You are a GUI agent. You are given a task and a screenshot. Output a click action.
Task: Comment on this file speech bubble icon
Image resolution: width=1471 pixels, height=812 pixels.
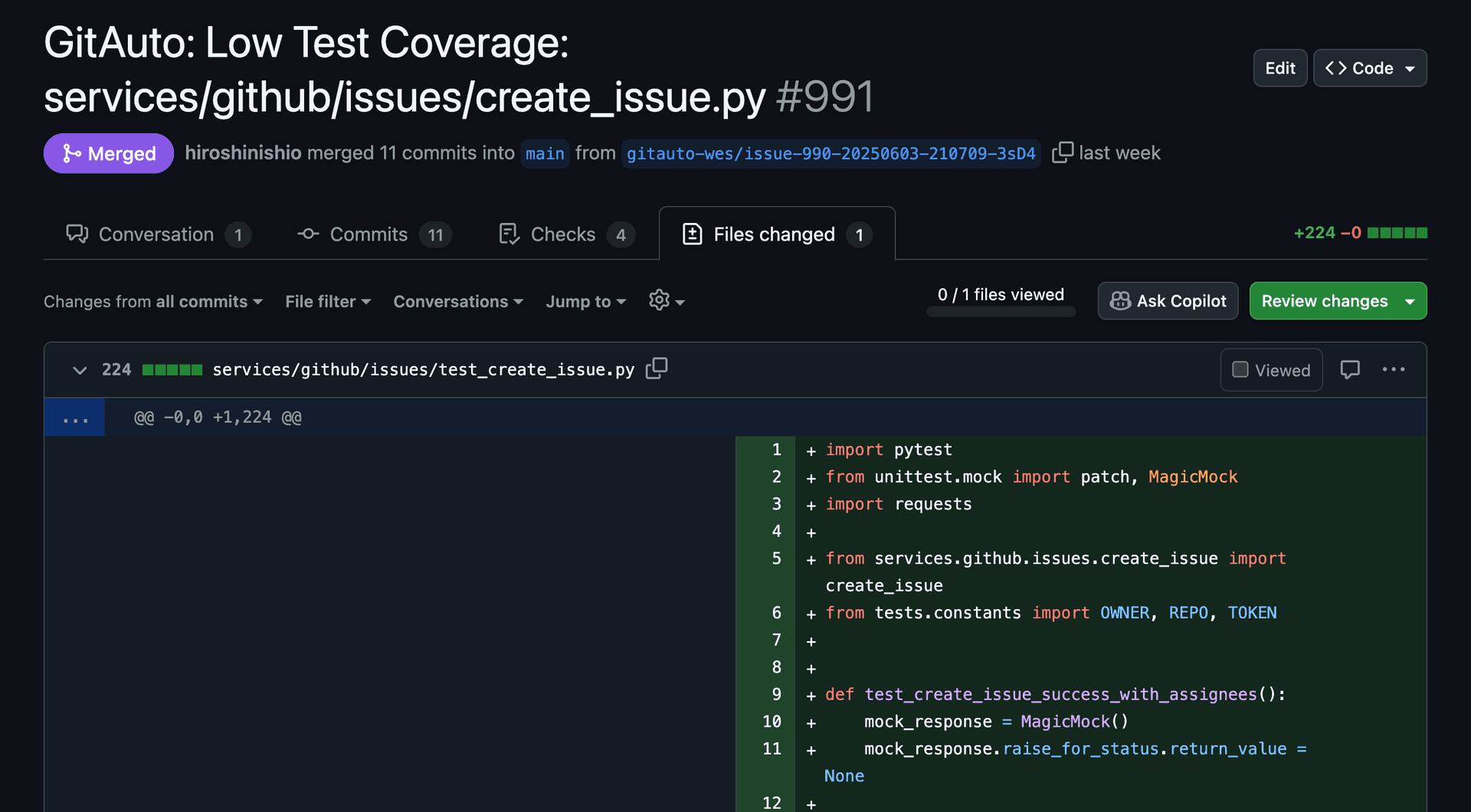tap(1350, 369)
